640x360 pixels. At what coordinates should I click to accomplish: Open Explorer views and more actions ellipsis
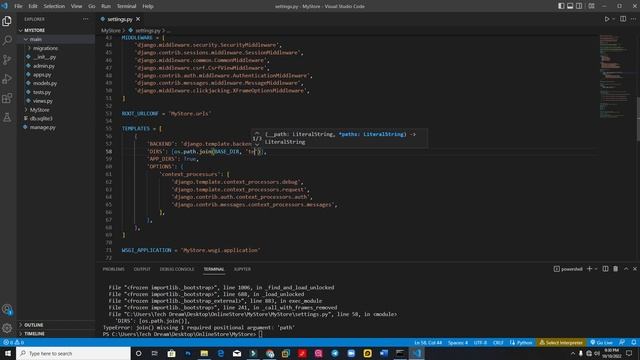85,19
